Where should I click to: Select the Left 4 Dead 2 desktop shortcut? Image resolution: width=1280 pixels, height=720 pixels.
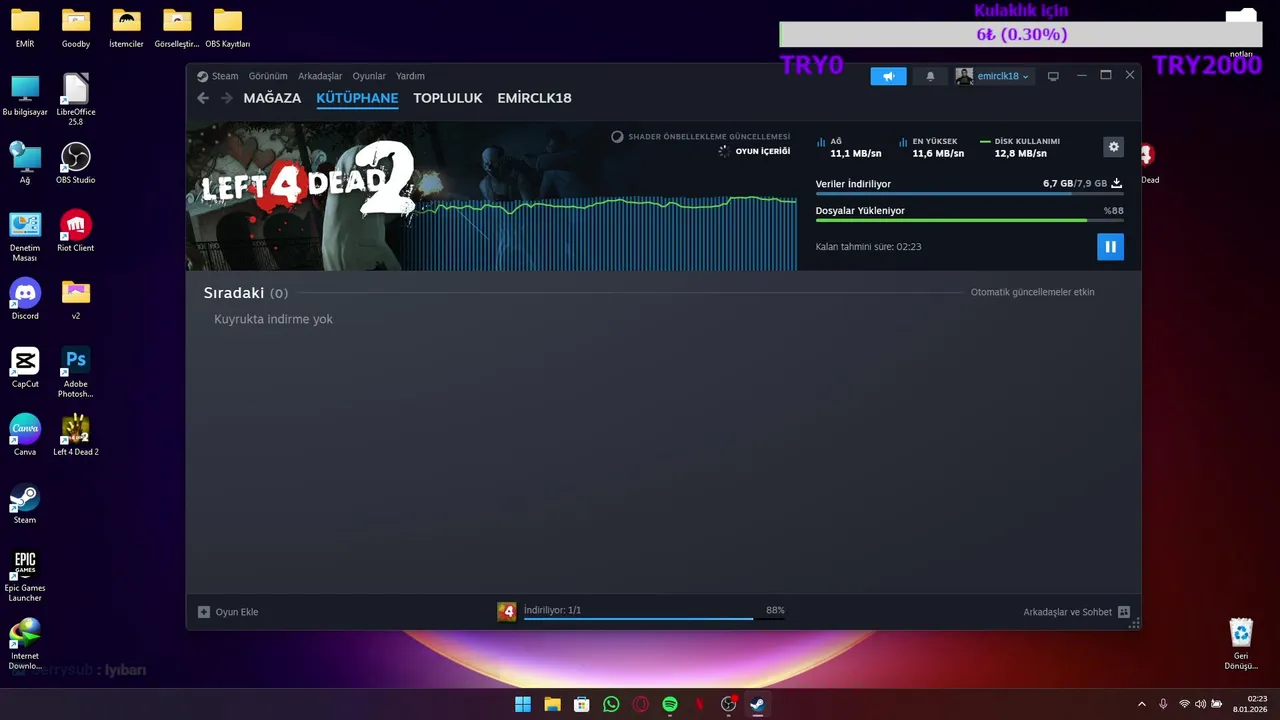coord(76,435)
